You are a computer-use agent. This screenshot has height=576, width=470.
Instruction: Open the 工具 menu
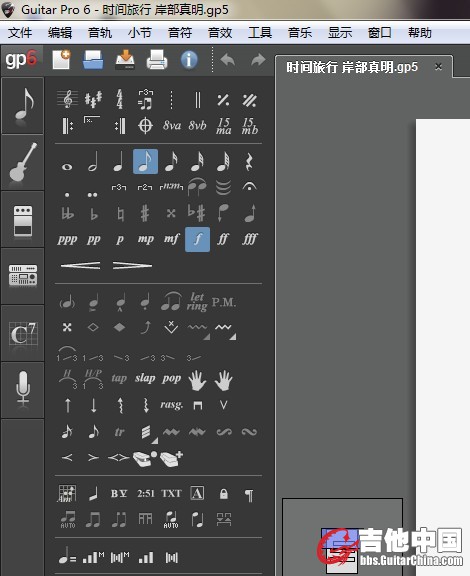tap(260, 33)
